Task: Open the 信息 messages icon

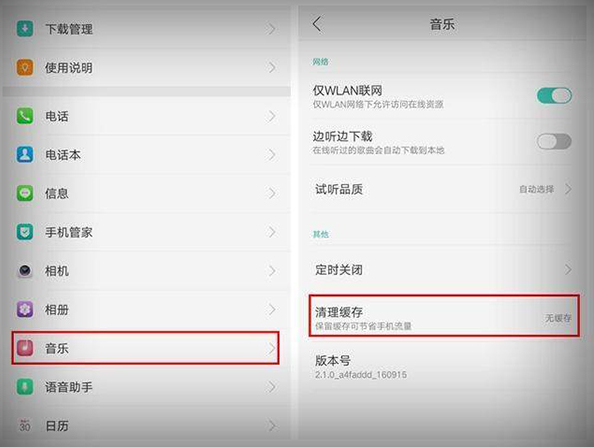Action: point(25,193)
